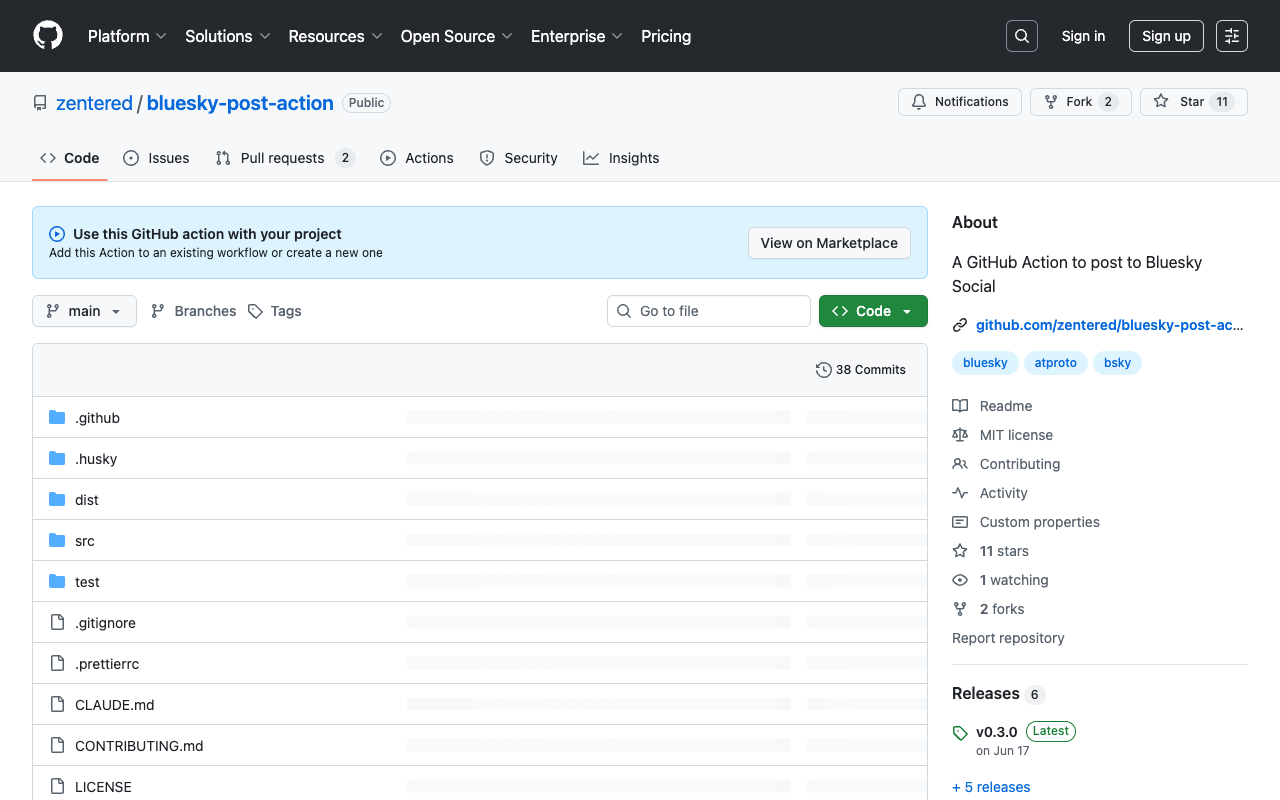The height and width of the screenshot is (800, 1280).
Task: Click the commits history clock icon
Action: pyautogui.click(x=823, y=370)
